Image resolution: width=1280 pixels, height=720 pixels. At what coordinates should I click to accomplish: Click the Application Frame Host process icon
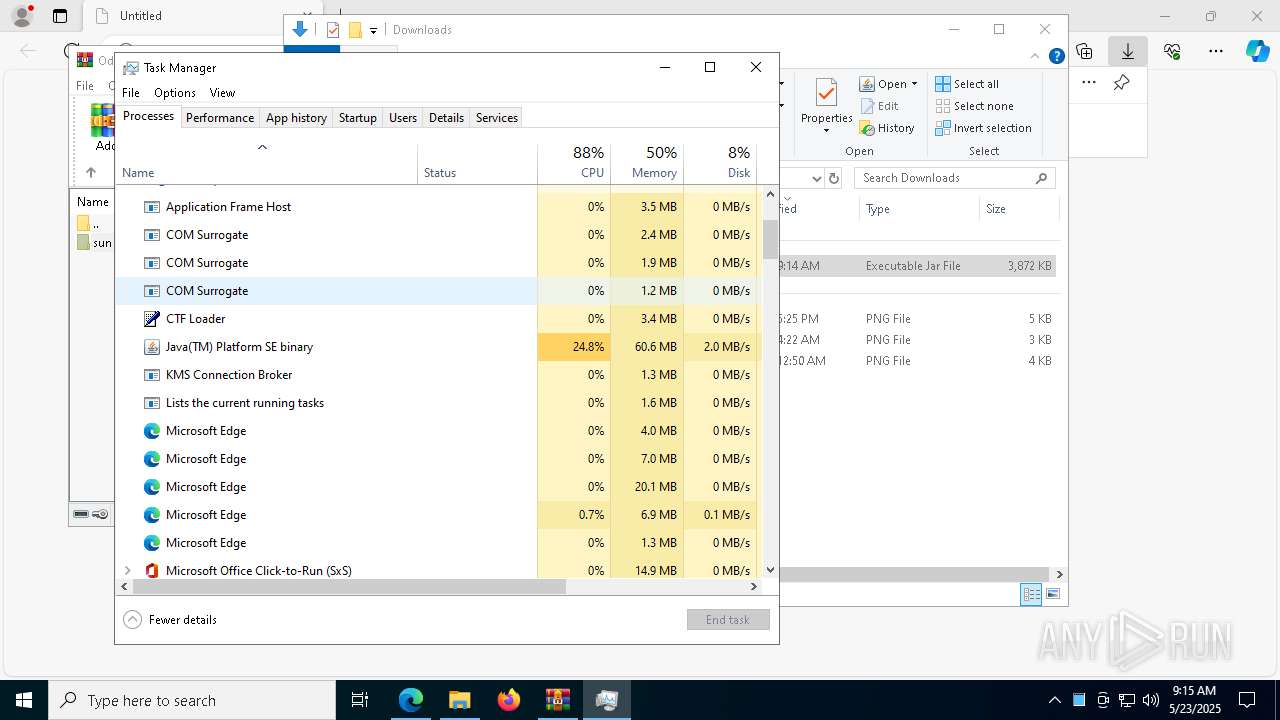point(152,207)
